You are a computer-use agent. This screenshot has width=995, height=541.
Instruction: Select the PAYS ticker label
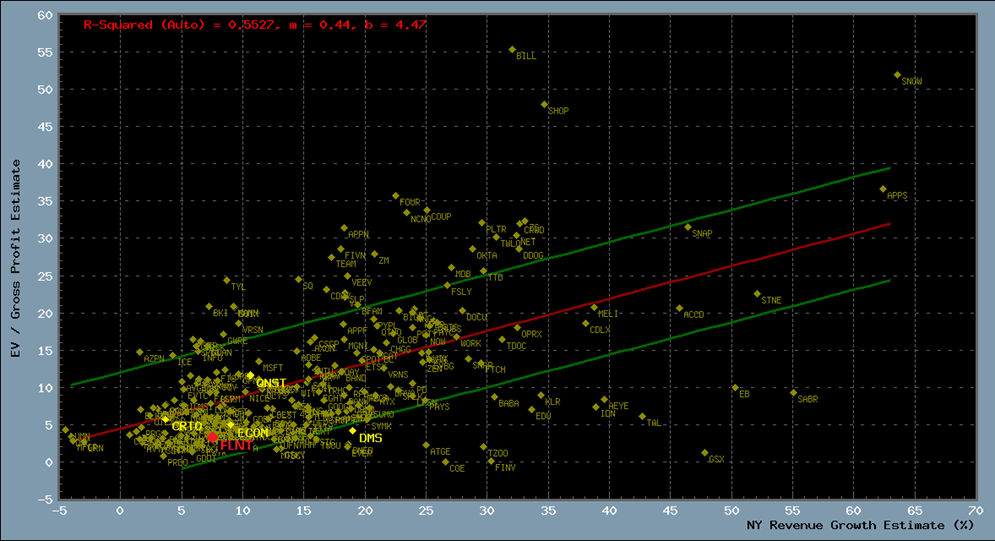(439, 407)
